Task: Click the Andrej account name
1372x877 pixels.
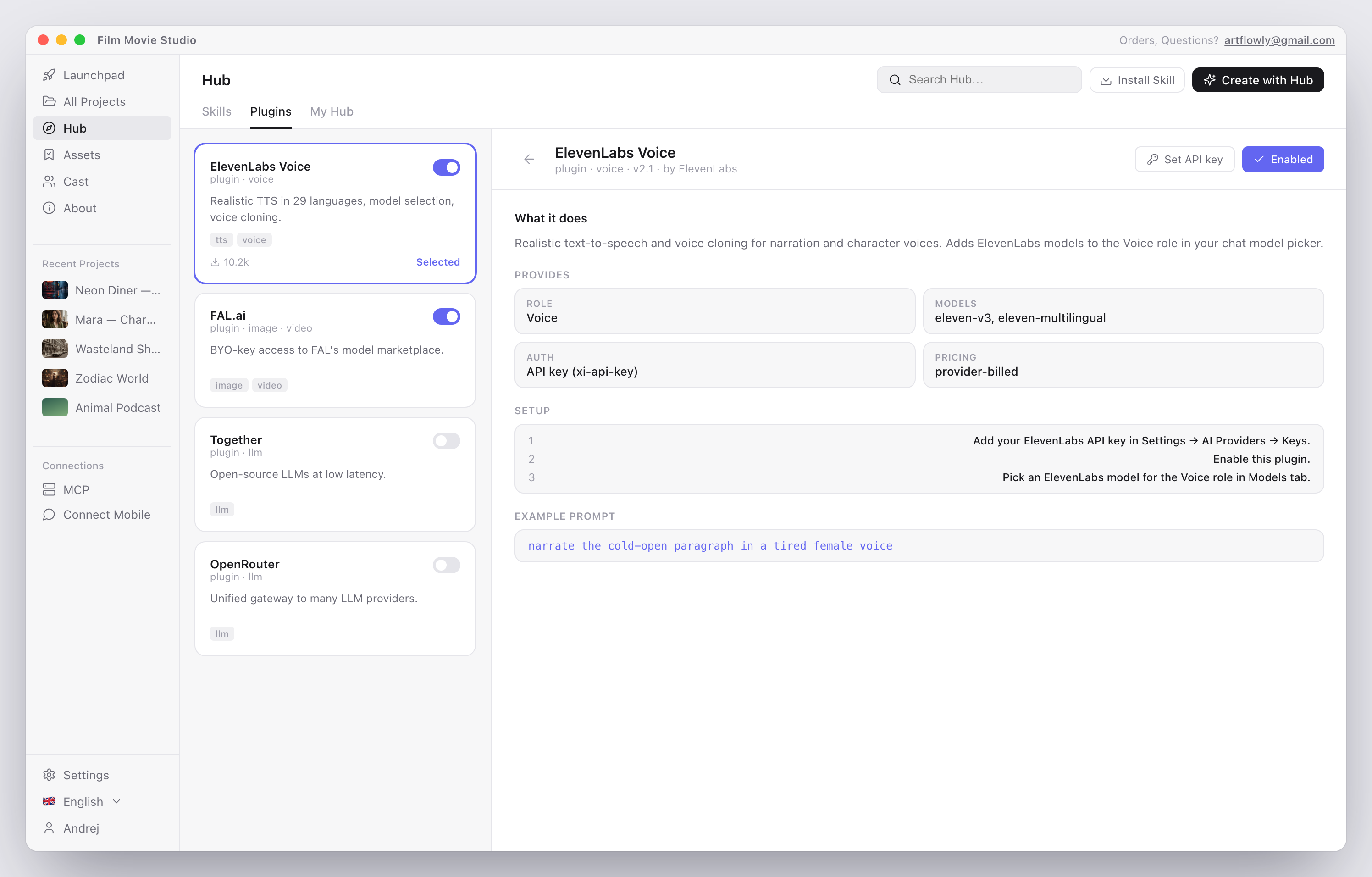Action: point(82,828)
